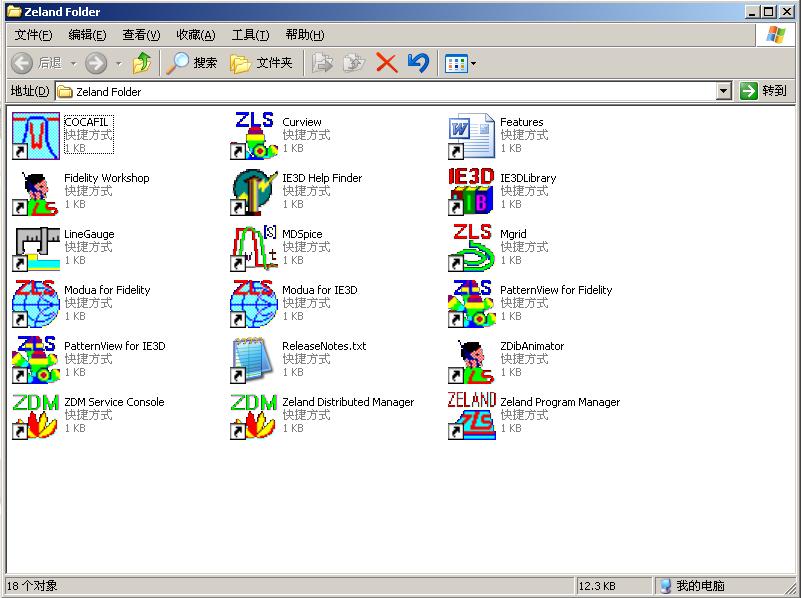
Task: Click the Zeland Program Manager label
Action: click(560, 402)
